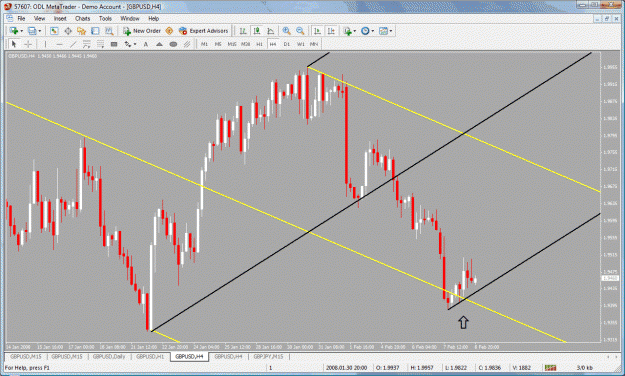Switch timeframe to W1
Viewport: 625px width, 376px height.
click(x=301, y=44)
